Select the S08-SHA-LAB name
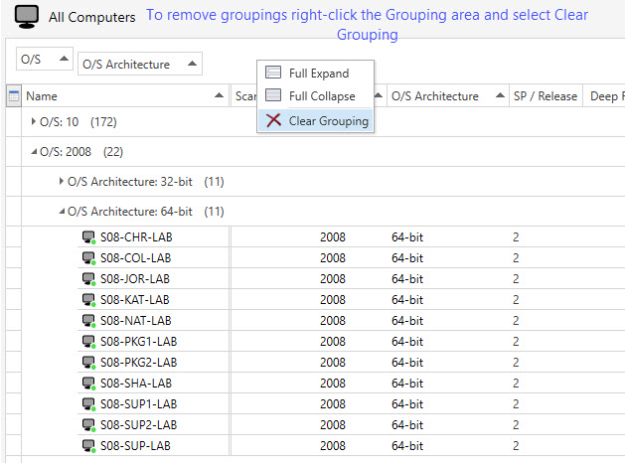631x463 pixels. (136, 383)
